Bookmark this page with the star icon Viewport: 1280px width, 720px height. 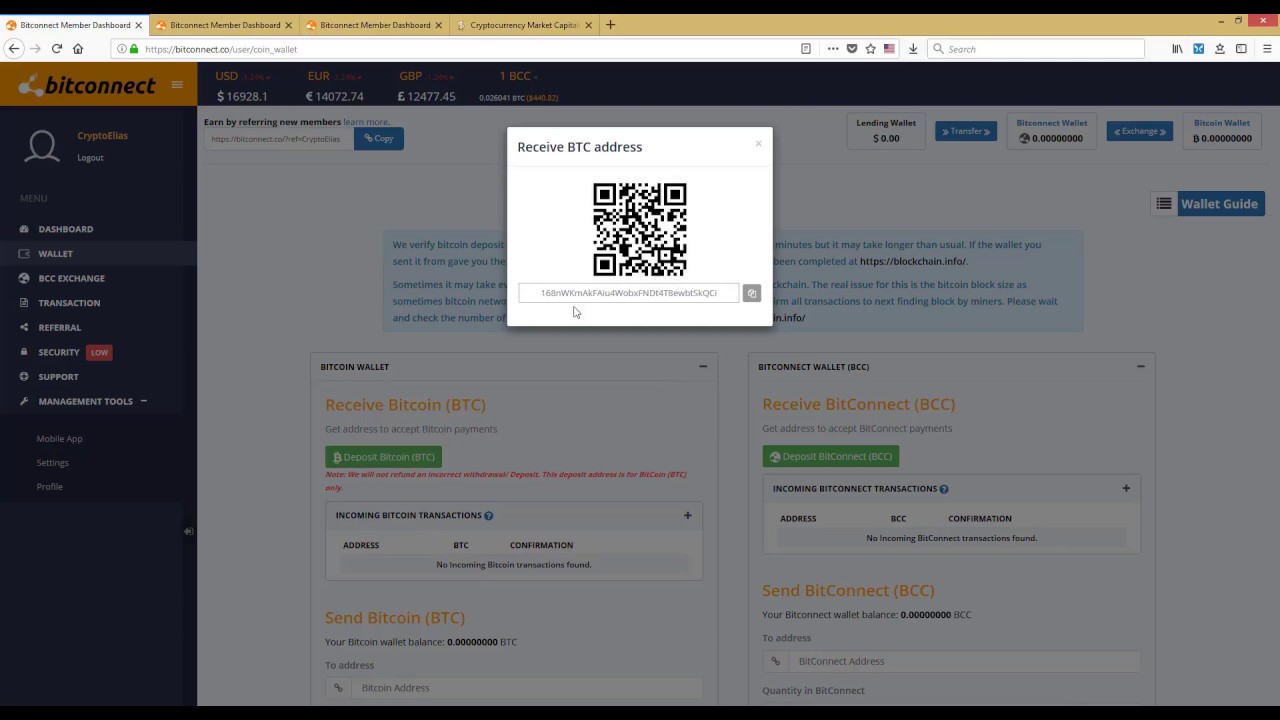(x=871, y=48)
